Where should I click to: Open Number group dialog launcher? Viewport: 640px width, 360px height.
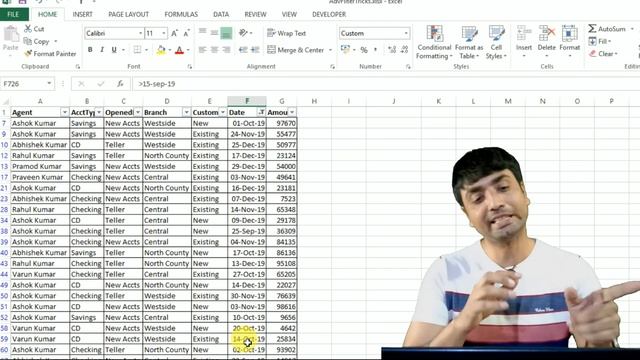[x=408, y=67]
